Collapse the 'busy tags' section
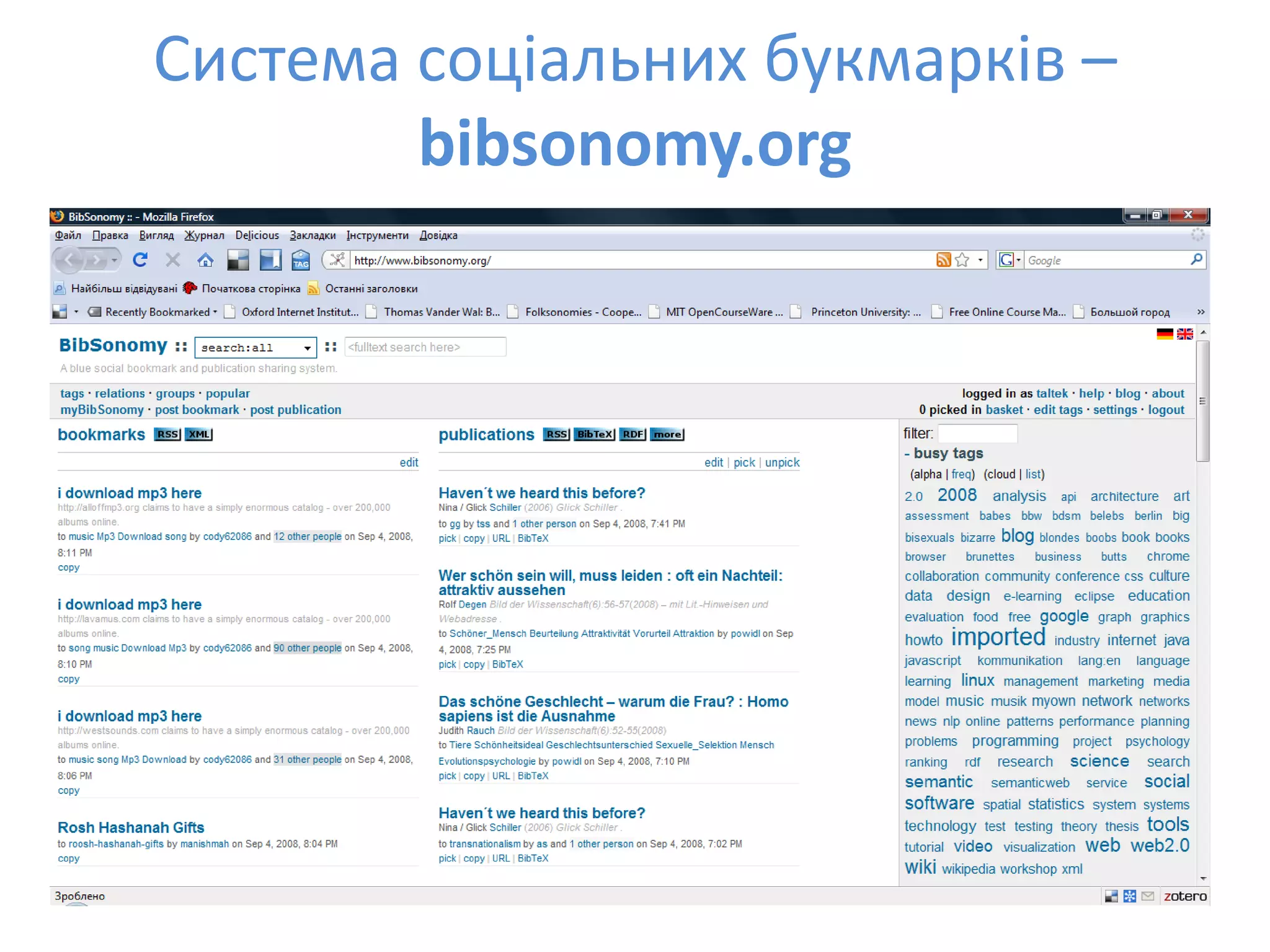The image size is (1270, 952). click(907, 454)
